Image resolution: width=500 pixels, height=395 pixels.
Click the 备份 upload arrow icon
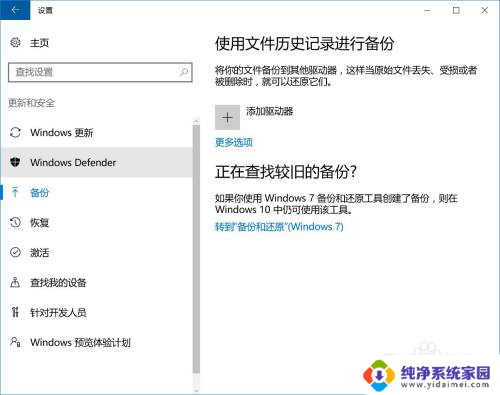15,192
